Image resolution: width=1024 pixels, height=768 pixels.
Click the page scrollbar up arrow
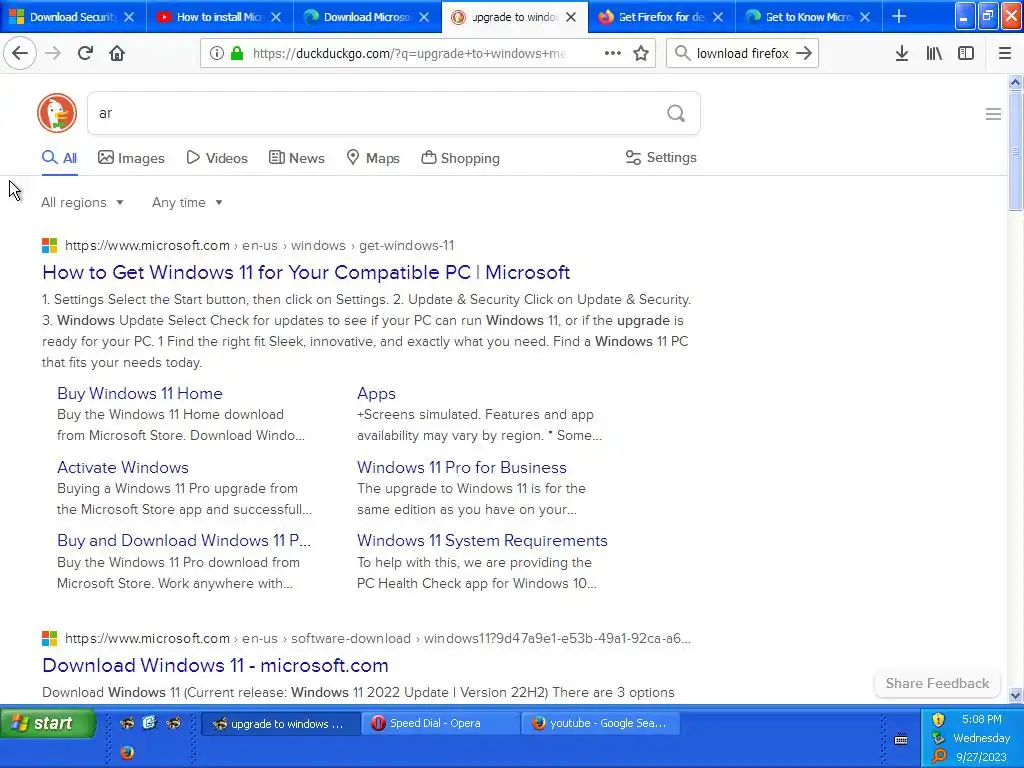pyautogui.click(x=1015, y=82)
